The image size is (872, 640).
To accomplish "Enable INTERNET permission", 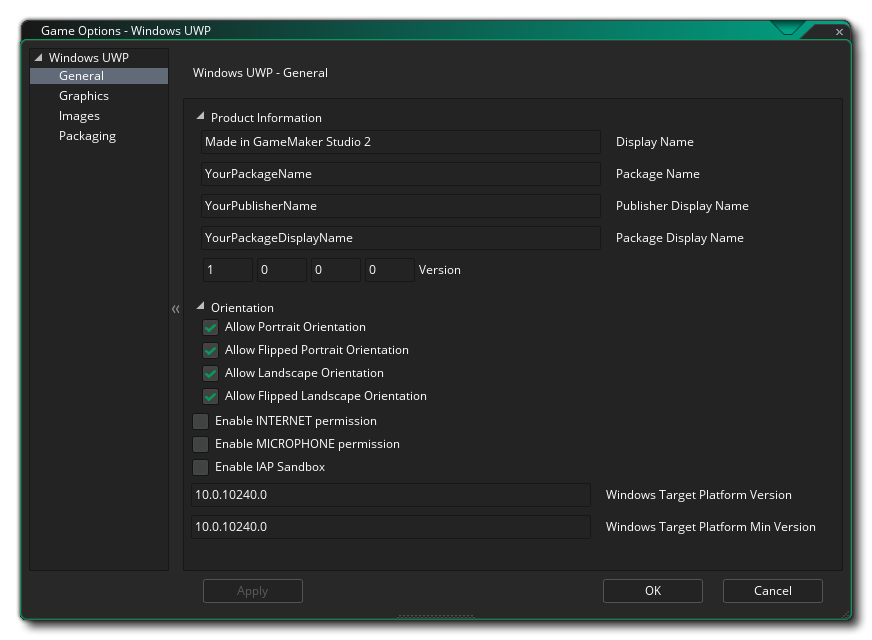I will [200, 421].
